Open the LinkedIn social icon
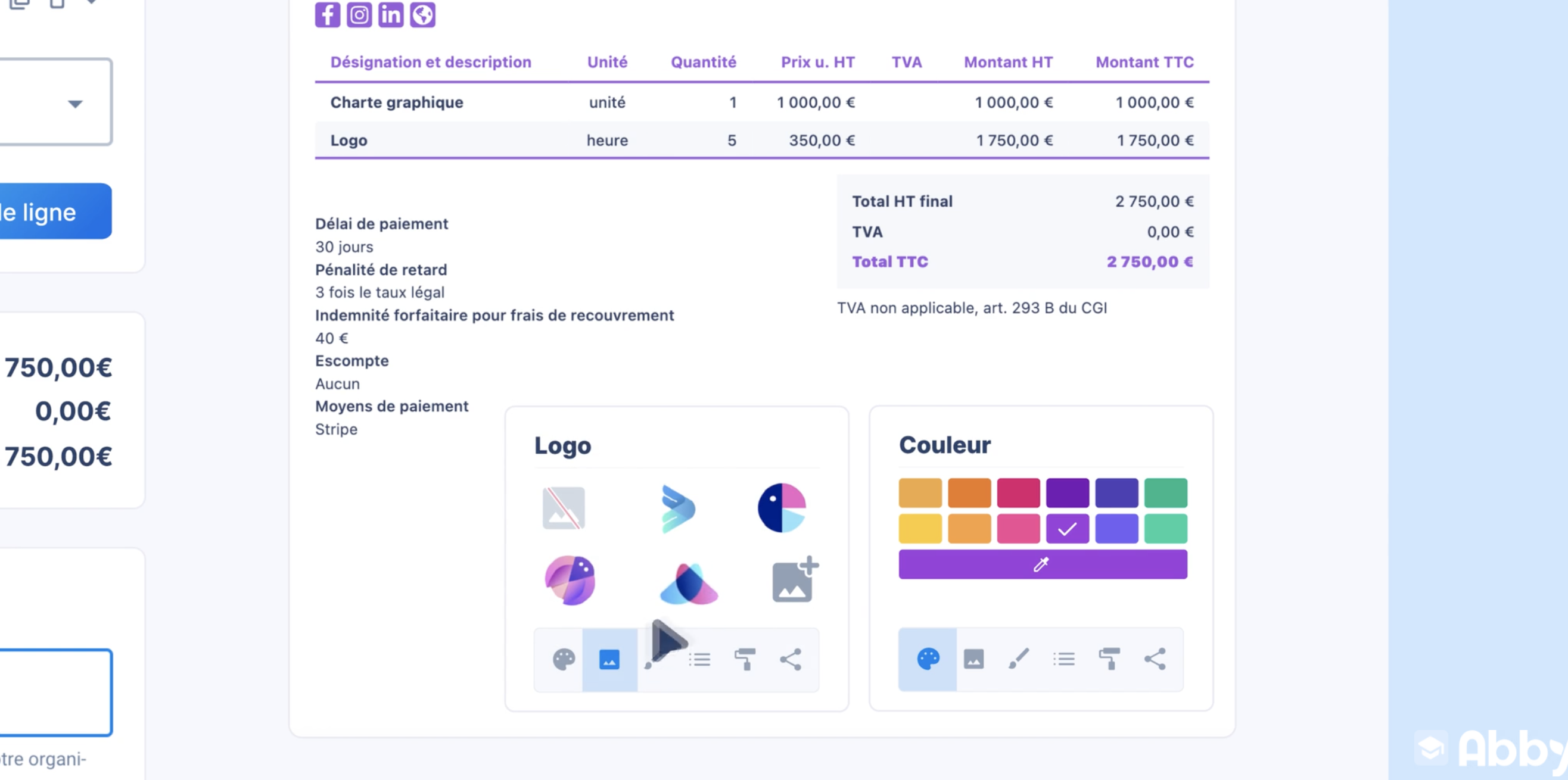Viewport: 1568px width, 780px height. 391,14
